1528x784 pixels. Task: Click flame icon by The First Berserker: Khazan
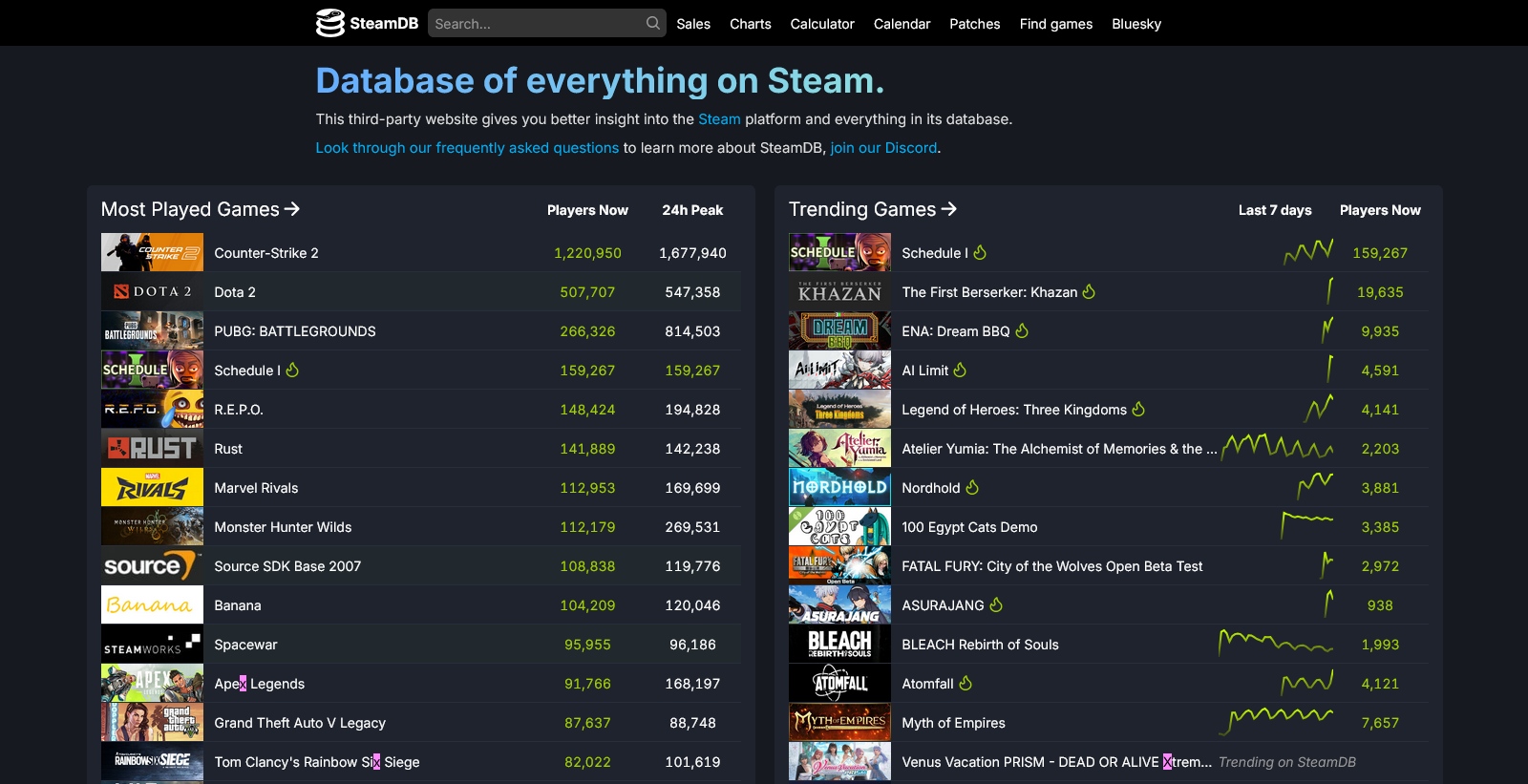click(1089, 292)
